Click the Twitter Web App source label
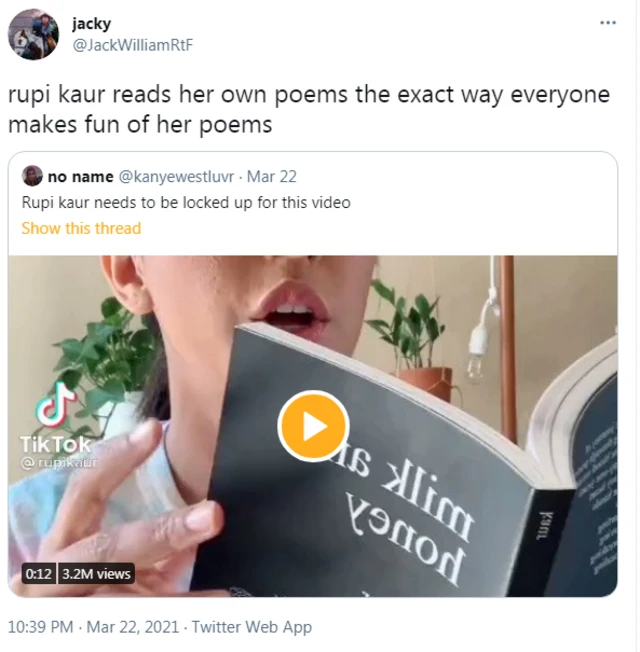 tap(252, 627)
